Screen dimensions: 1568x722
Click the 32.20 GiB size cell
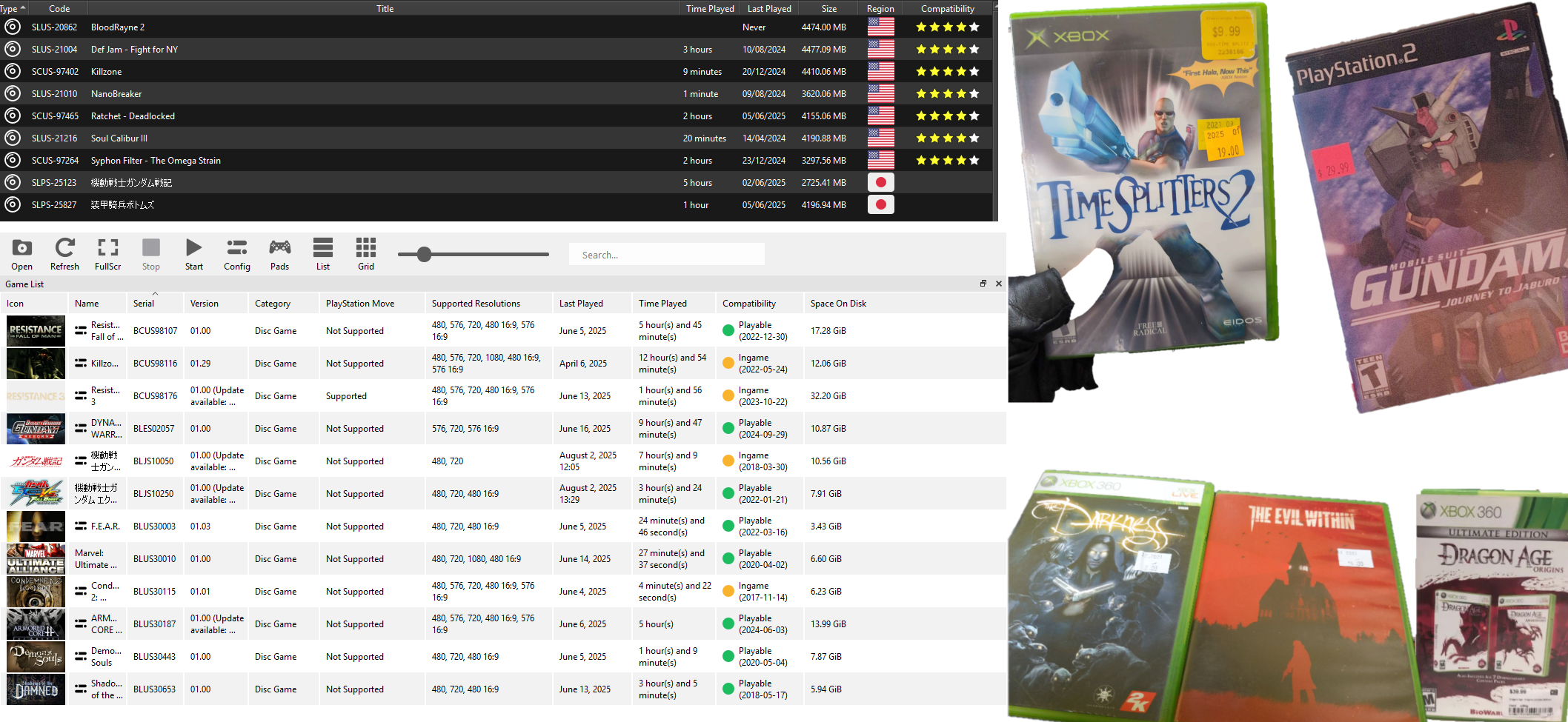(x=828, y=396)
